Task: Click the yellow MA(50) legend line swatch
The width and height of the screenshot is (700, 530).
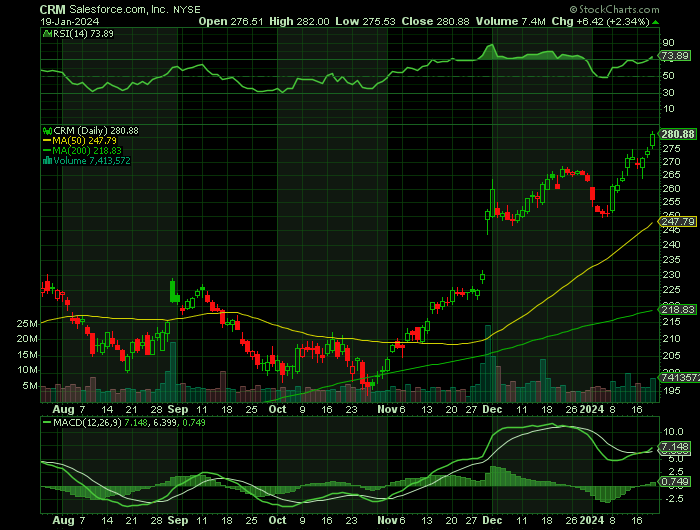Action: pos(47,141)
